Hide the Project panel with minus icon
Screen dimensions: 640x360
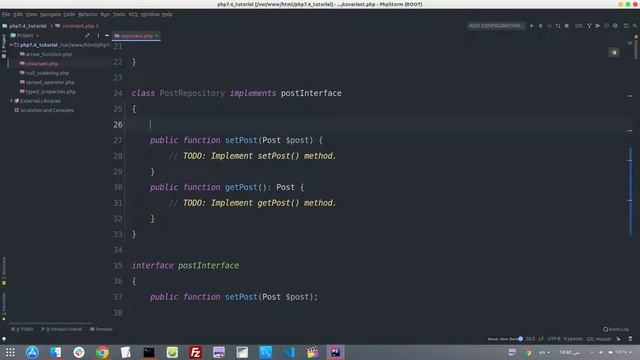point(107,36)
